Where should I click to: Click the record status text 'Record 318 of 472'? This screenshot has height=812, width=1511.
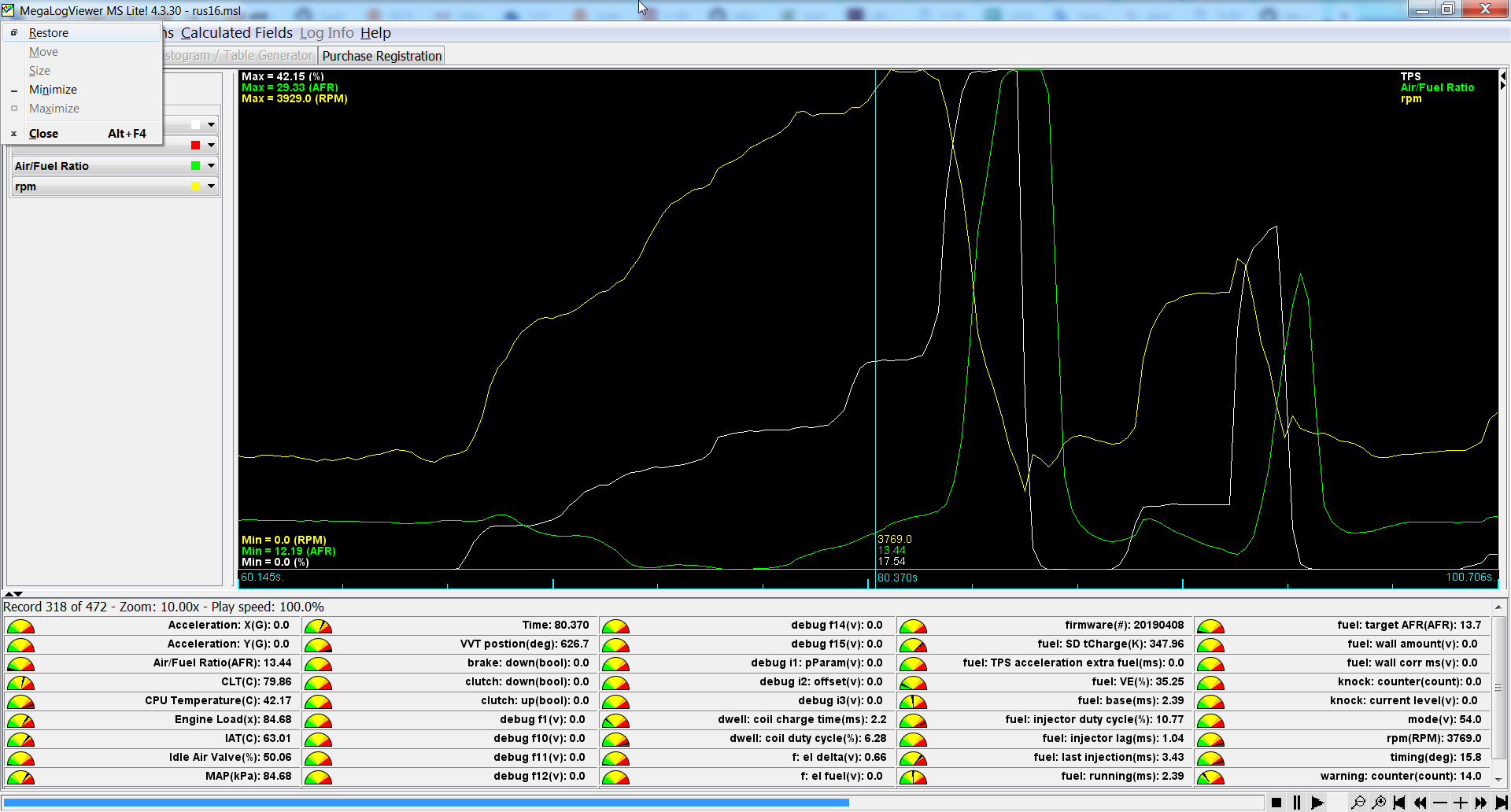click(55, 607)
